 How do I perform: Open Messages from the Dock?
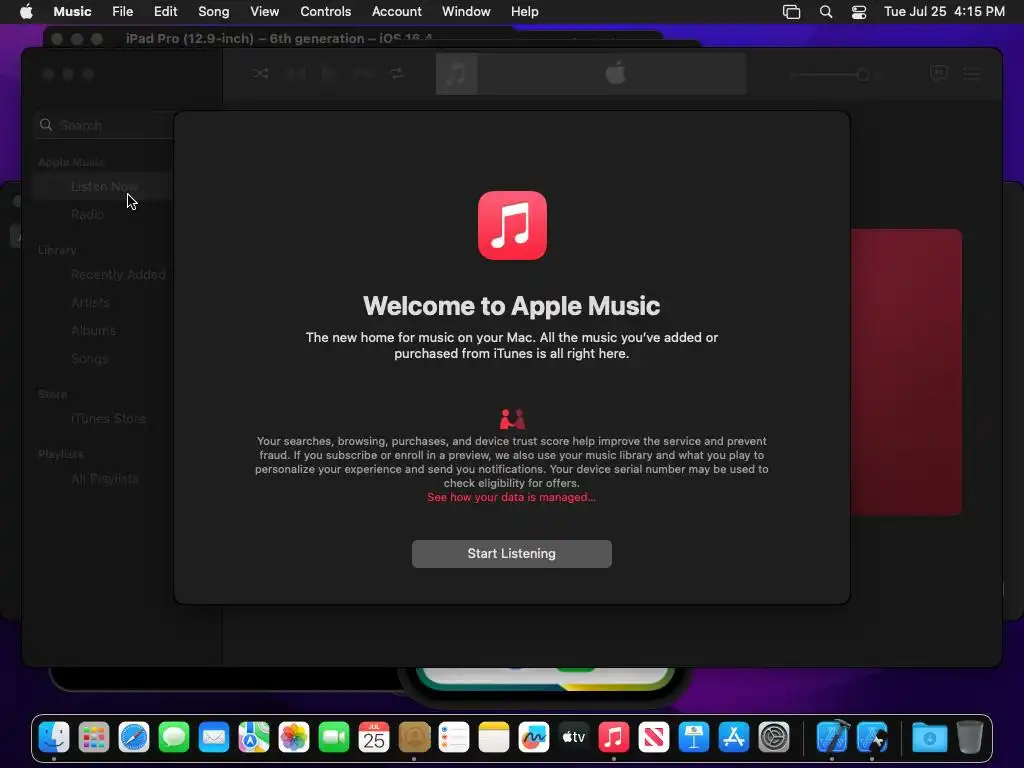tap(174, 738)
